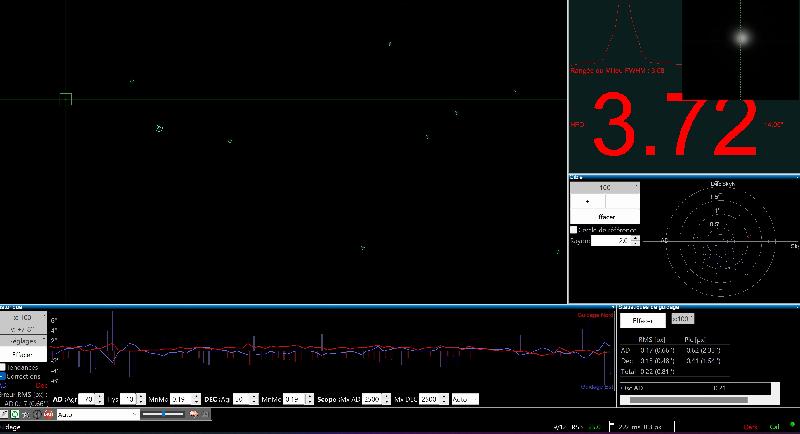Enable the Tendances checkbox
The height and width of the screenshot is (434, 800).
(3, 367)
